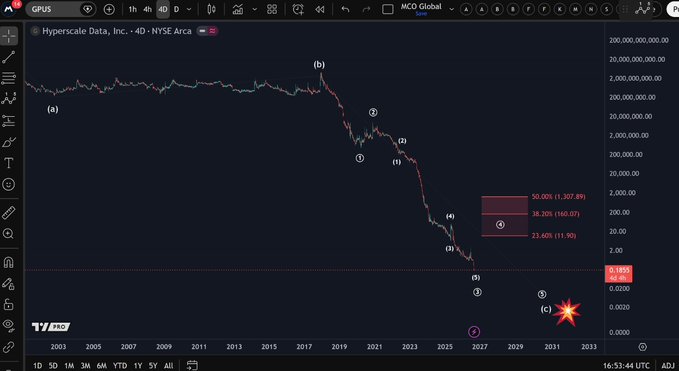
Task: Click the MCO Global layout name
Action: tap(421, 6)
